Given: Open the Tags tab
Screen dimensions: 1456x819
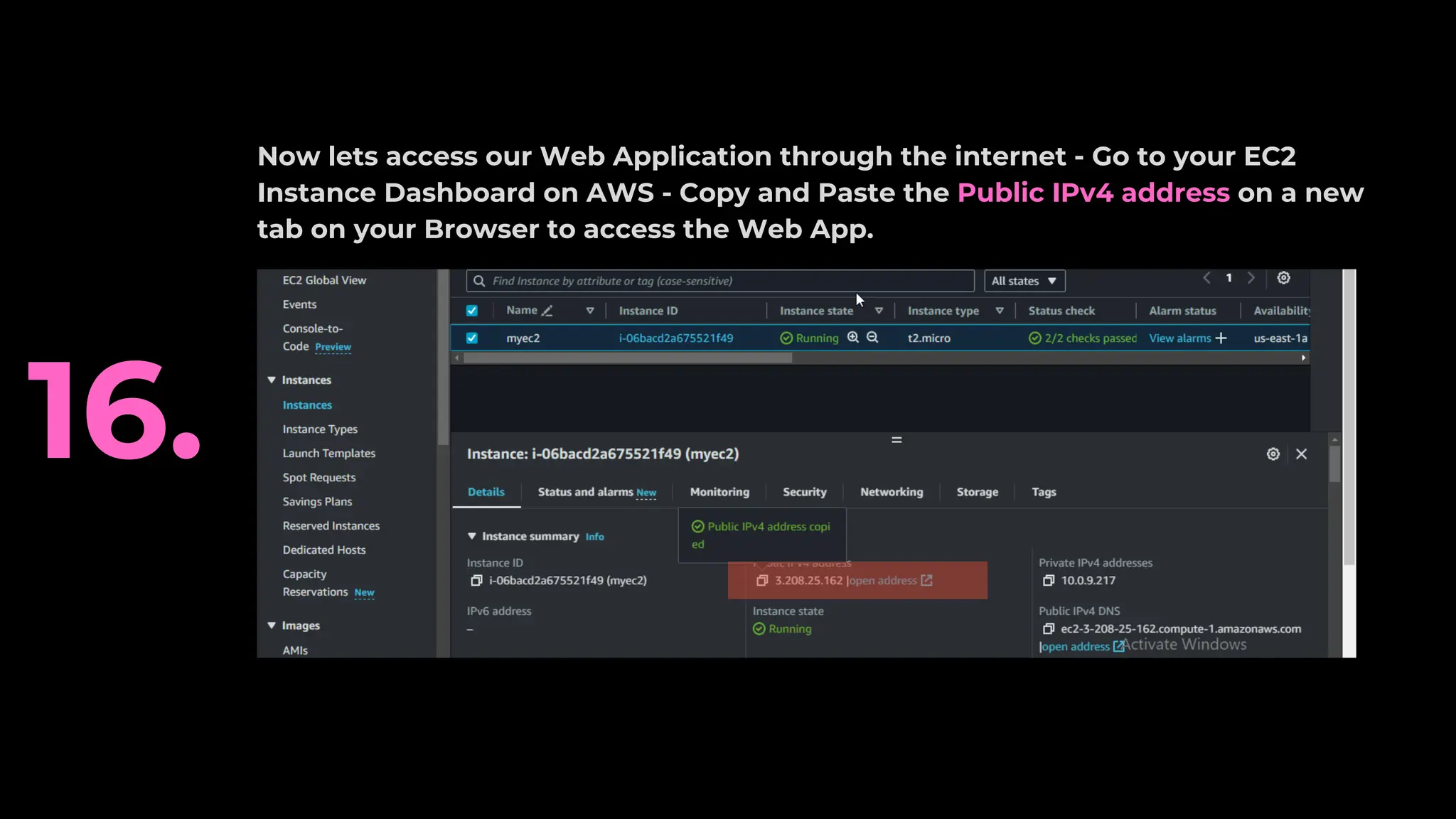Looking at the screenshot, I should [x=1044, y=492].
